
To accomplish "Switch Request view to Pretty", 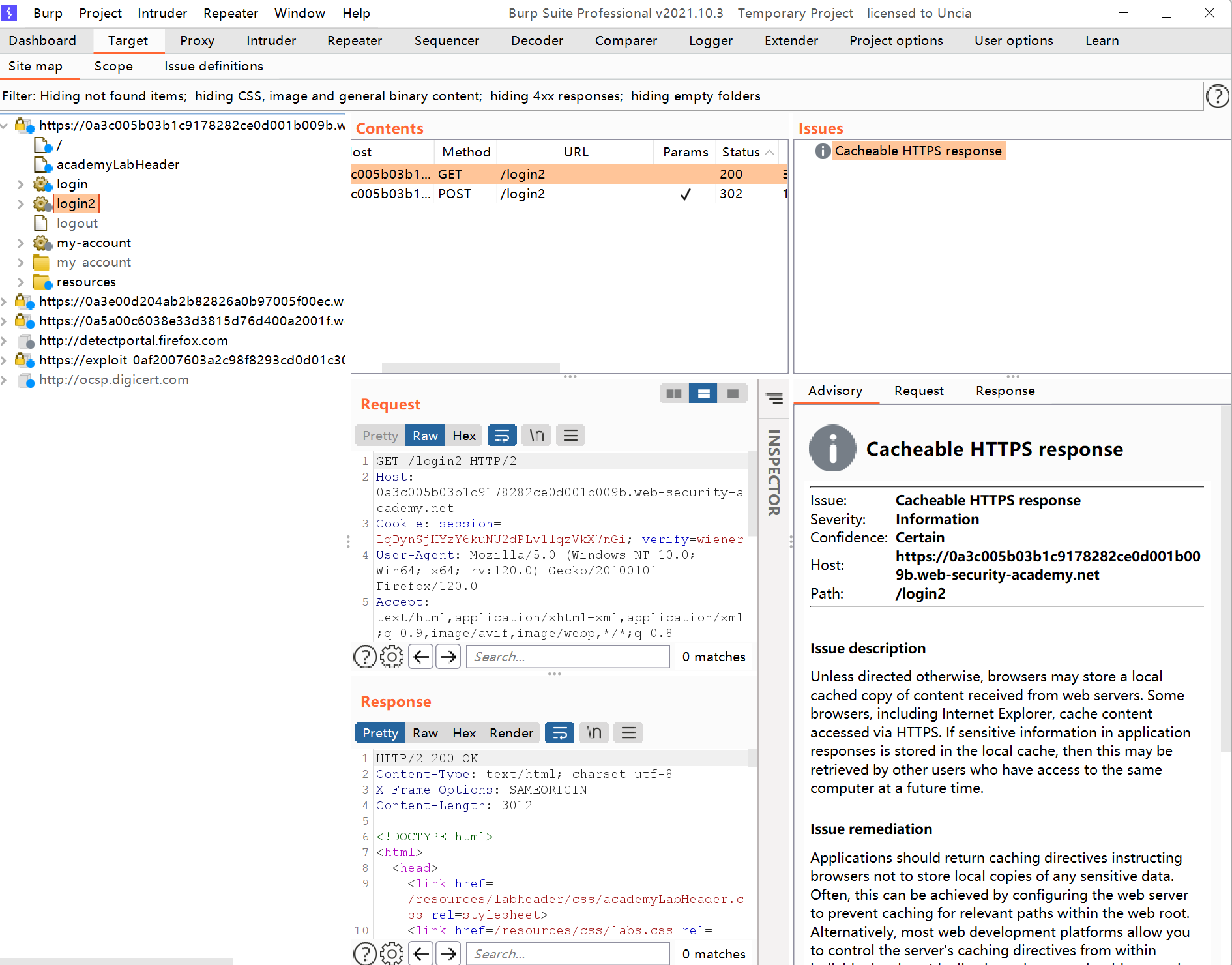I will (380, 436).
